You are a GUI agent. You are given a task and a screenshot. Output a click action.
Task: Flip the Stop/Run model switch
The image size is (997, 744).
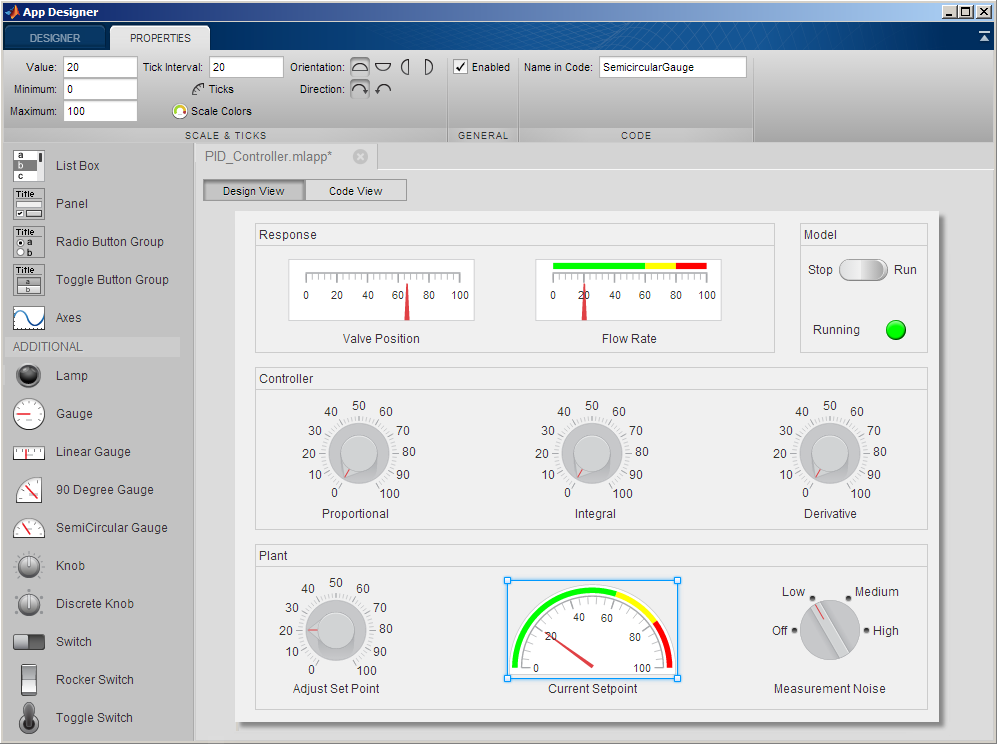[862, 270]
